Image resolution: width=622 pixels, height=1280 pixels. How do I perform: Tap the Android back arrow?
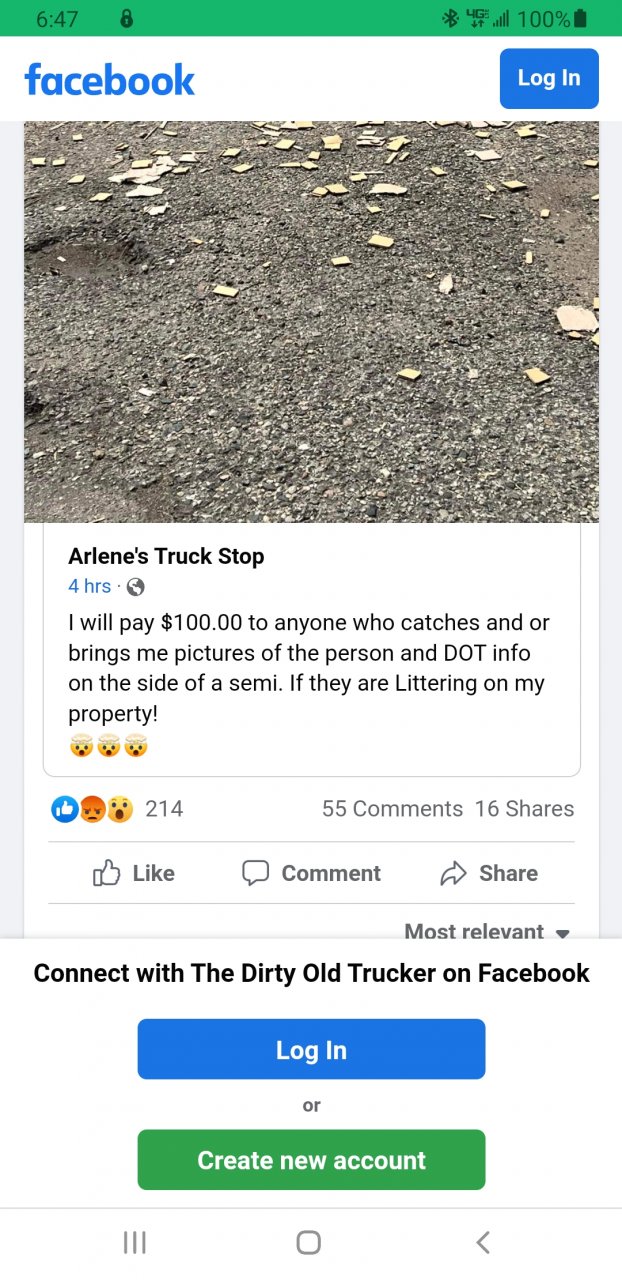[x=483, y=1242]
